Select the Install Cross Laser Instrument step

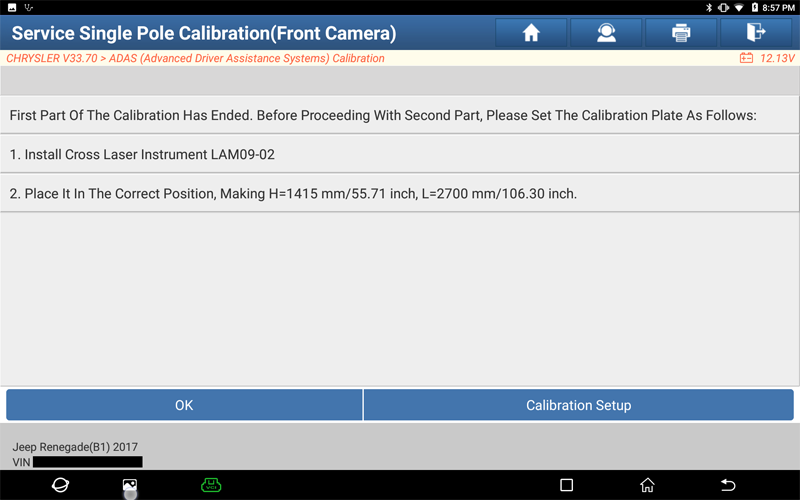[400, 154]
